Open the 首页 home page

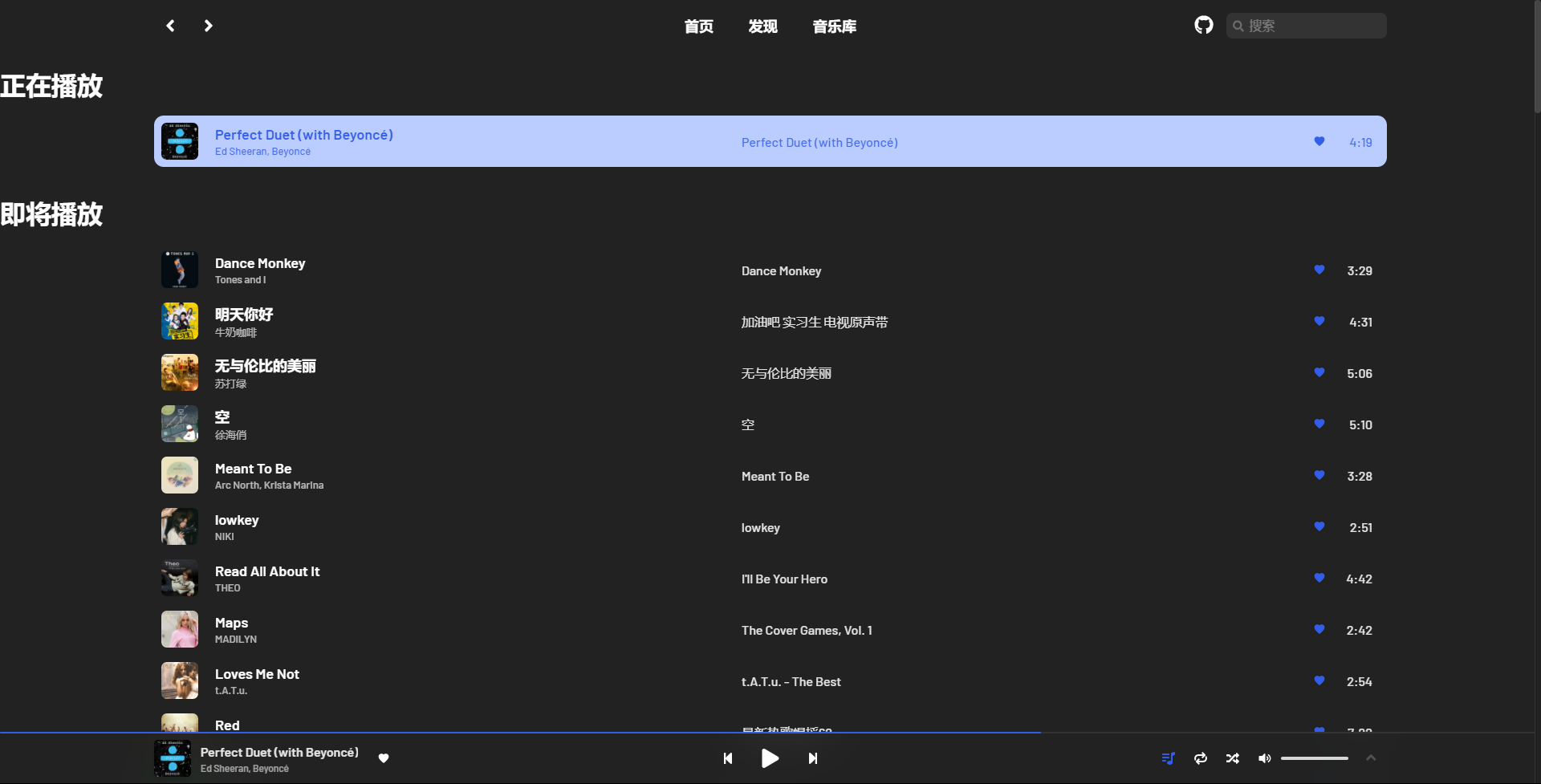pos(697,26)
